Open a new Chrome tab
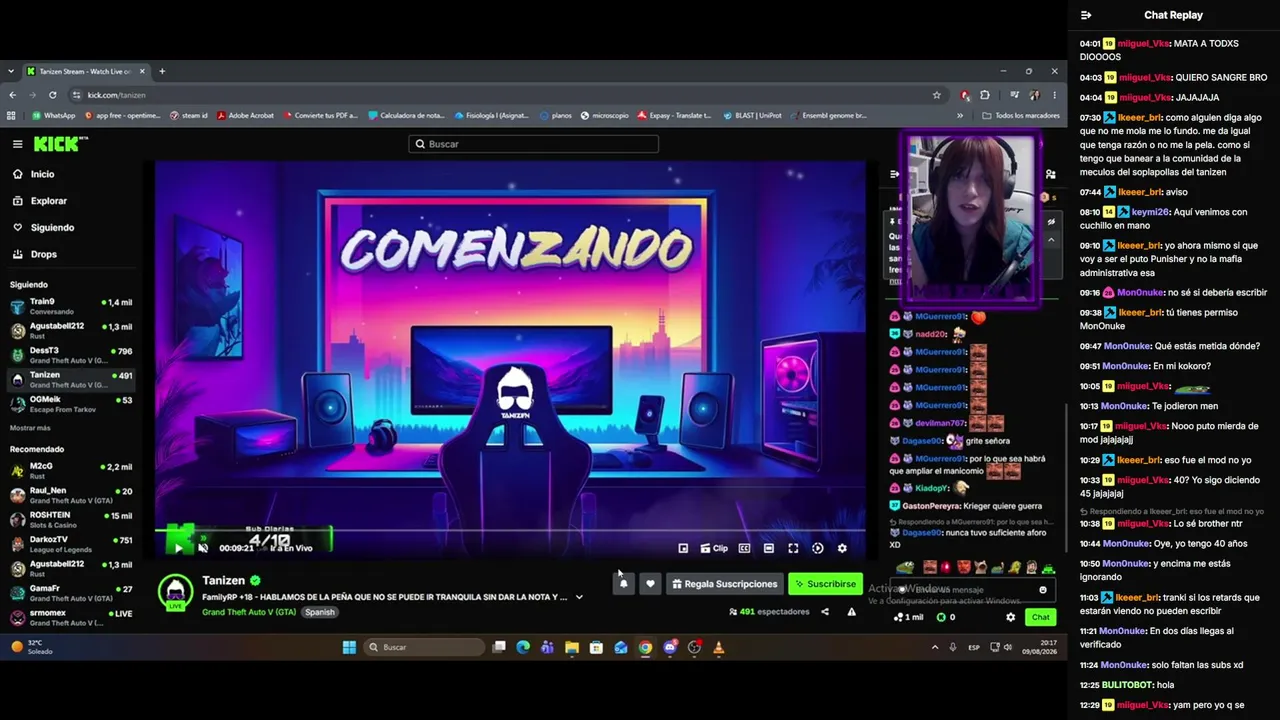The height and width of the screenshot is (720, 1280). click(x=162, y=71)
